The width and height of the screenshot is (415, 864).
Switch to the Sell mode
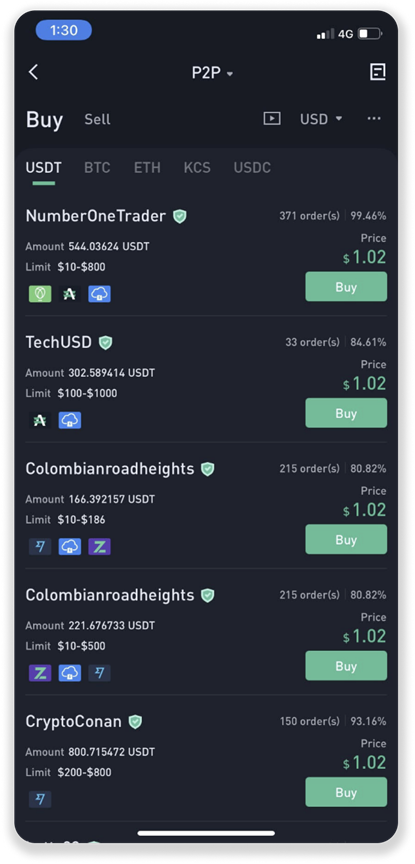click(x=98, y=120)
